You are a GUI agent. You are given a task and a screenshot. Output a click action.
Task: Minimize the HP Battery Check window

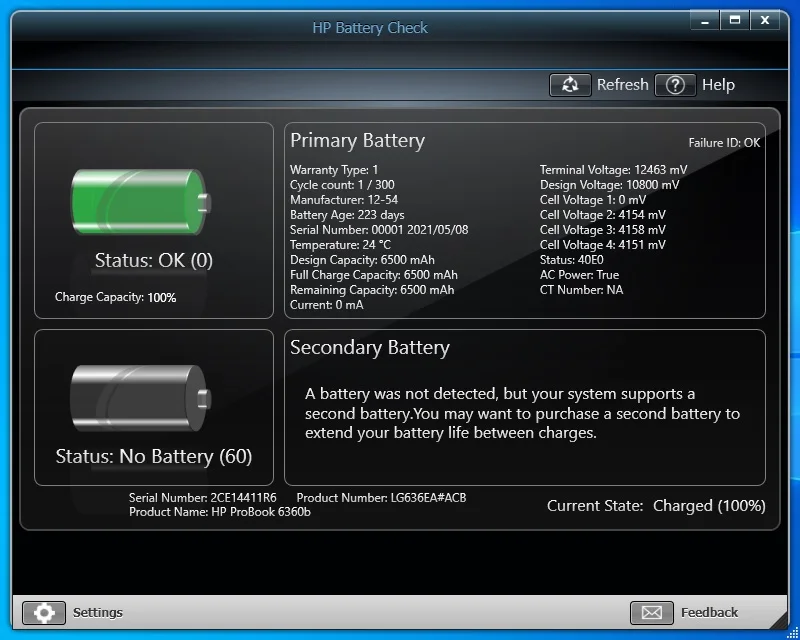pos(705,21)
